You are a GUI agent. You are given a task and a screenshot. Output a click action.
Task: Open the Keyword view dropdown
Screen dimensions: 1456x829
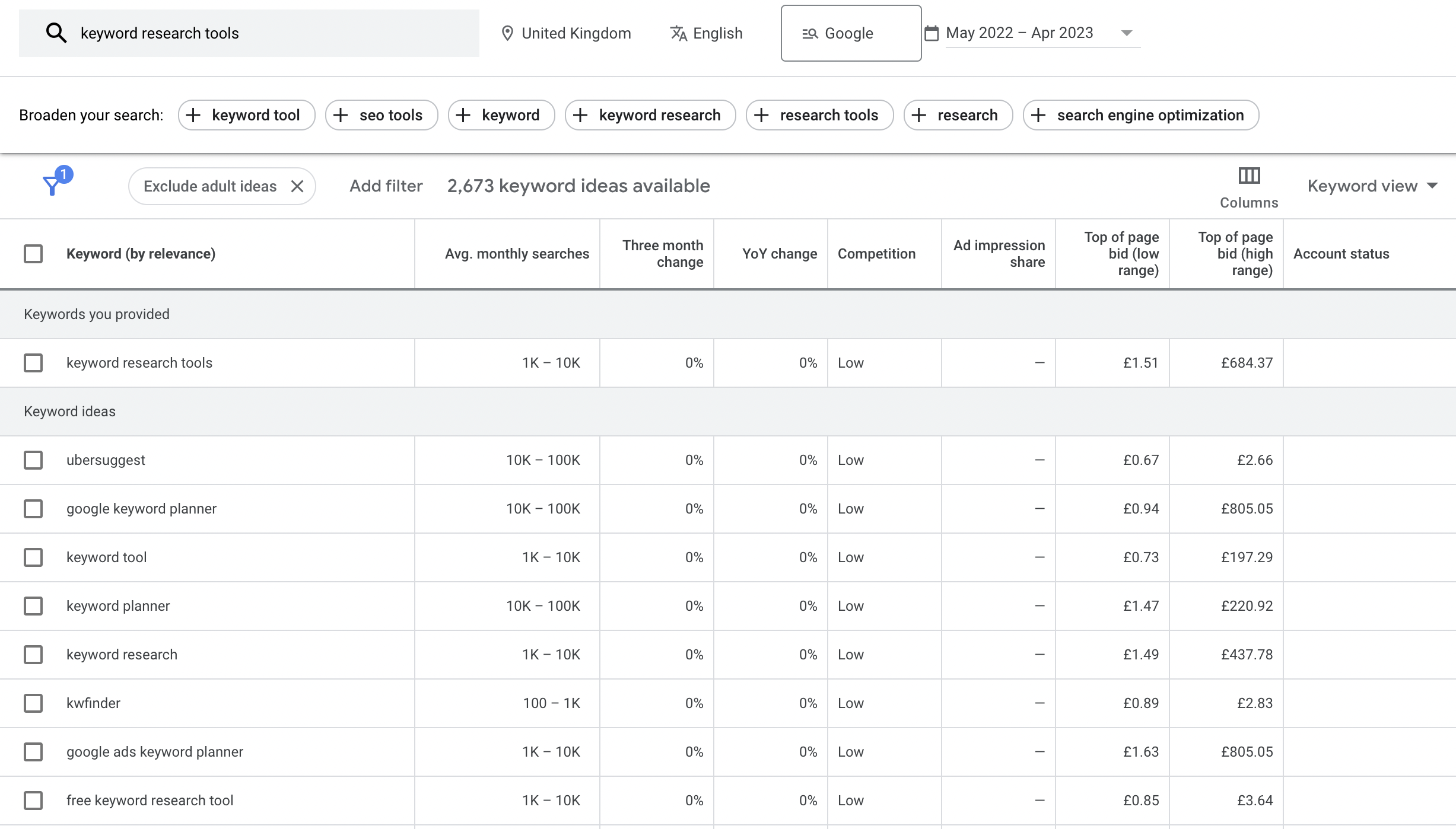click(1372, 186)
